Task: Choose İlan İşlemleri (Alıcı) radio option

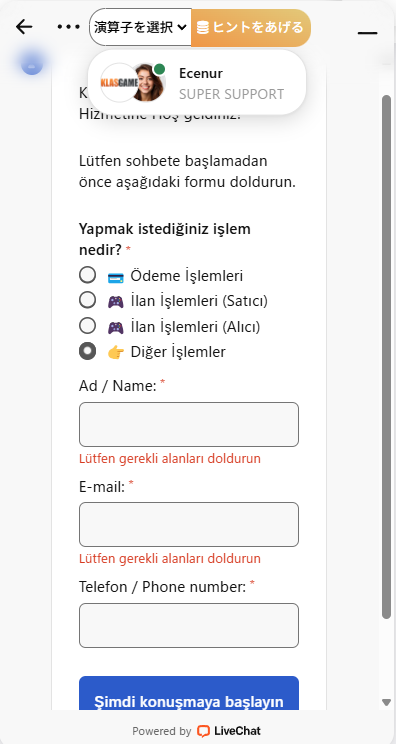Action: 87,326
